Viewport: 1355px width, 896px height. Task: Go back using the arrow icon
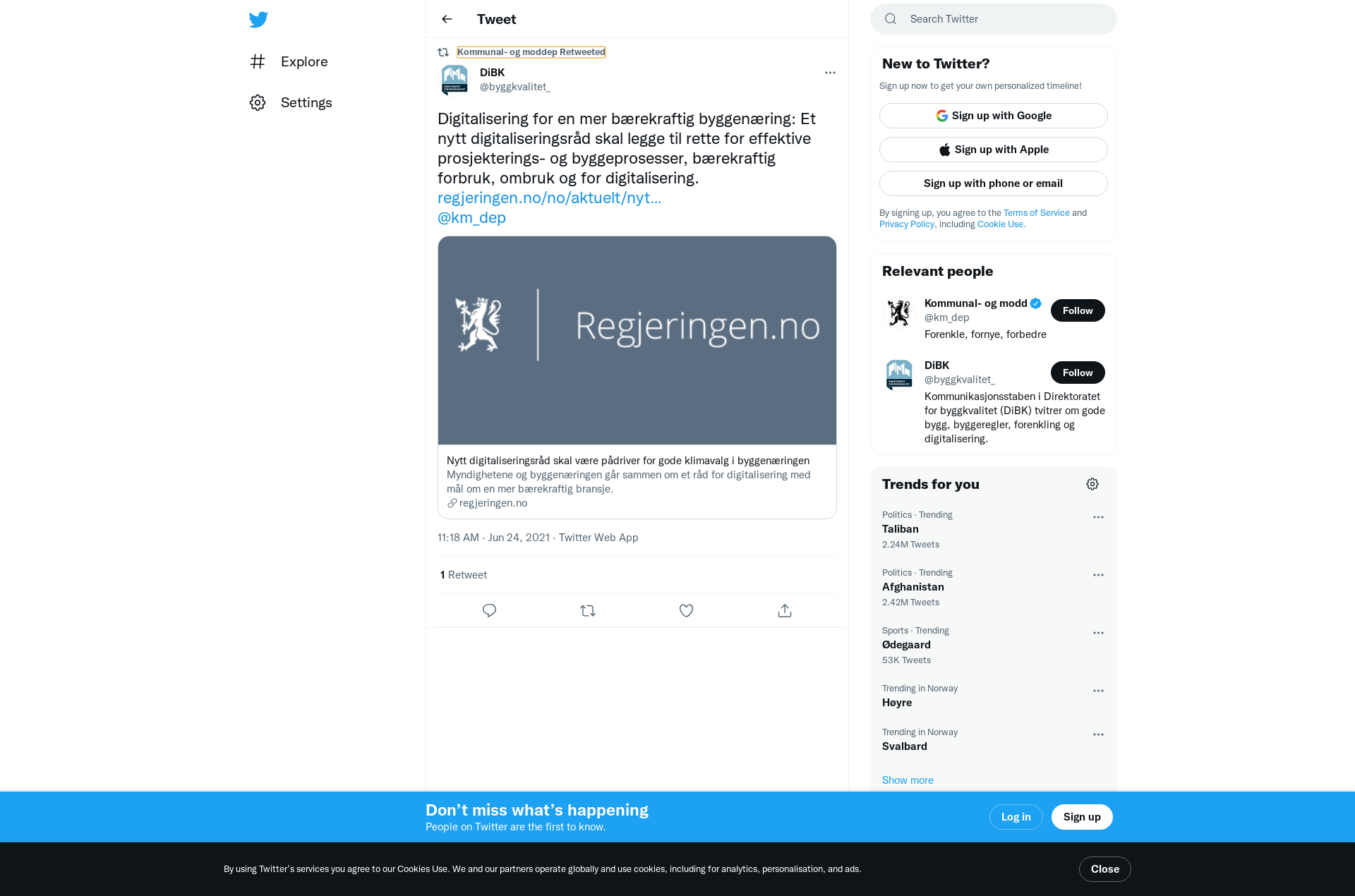tap(447, 19)
